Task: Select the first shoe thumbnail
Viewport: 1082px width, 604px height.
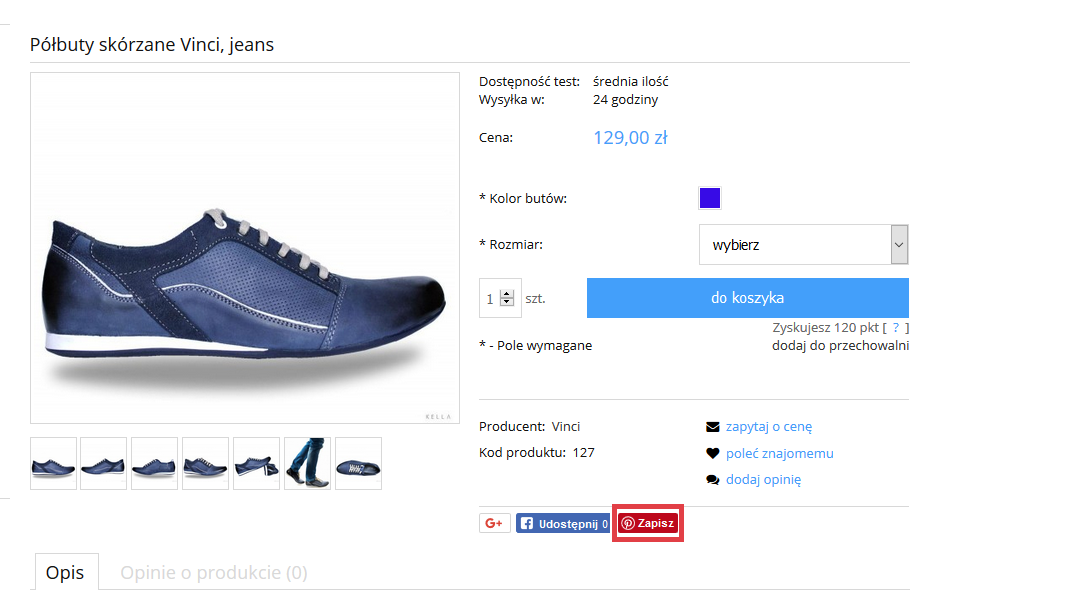Action: 54,464
